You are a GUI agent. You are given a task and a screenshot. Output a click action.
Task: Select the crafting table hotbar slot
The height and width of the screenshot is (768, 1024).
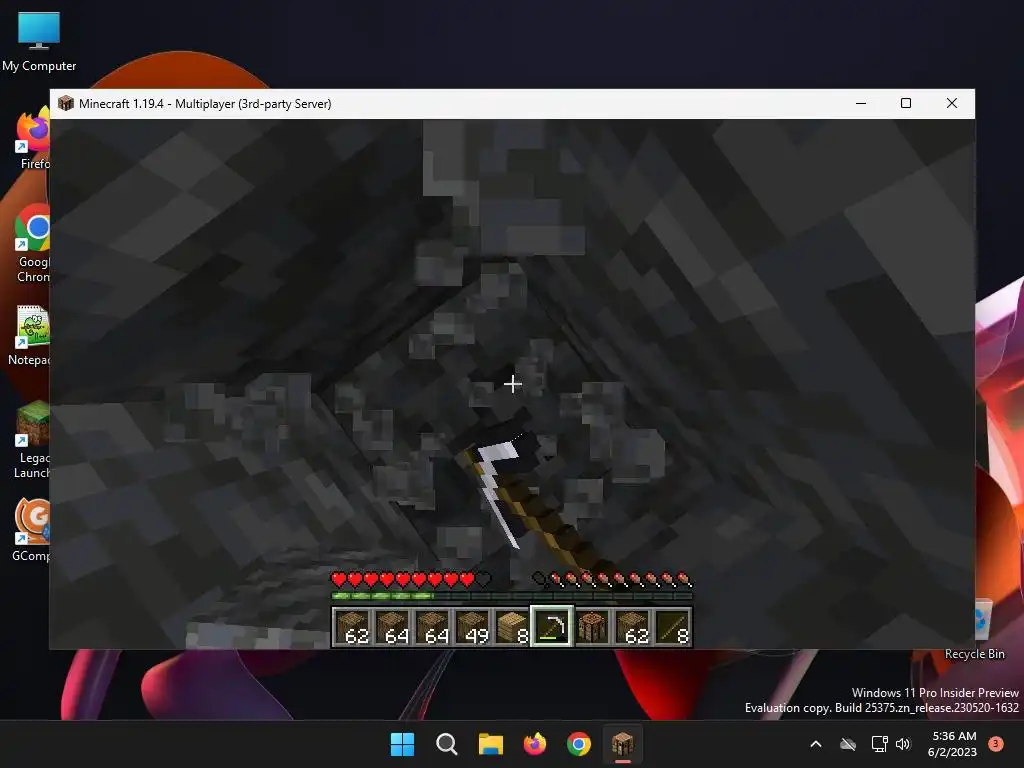coord(592,627)
